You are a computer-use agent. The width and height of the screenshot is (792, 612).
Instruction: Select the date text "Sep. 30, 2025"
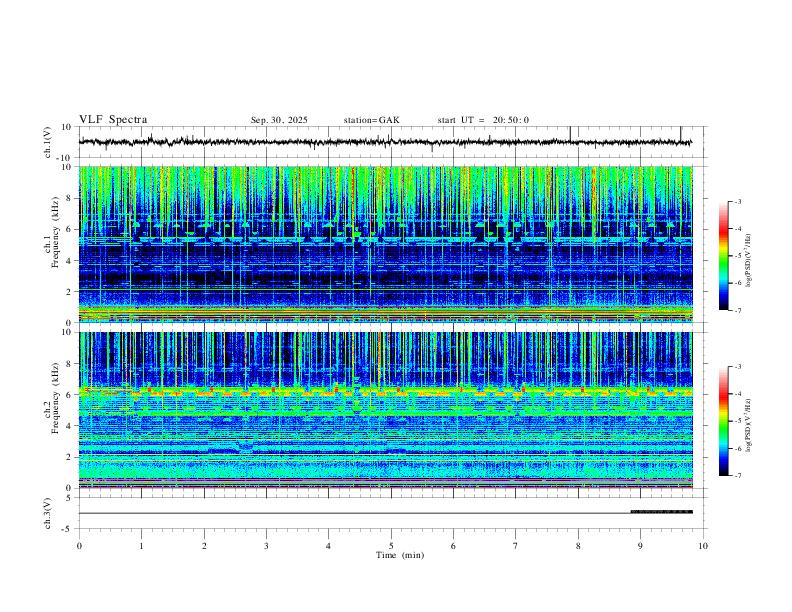coord(279,120)
